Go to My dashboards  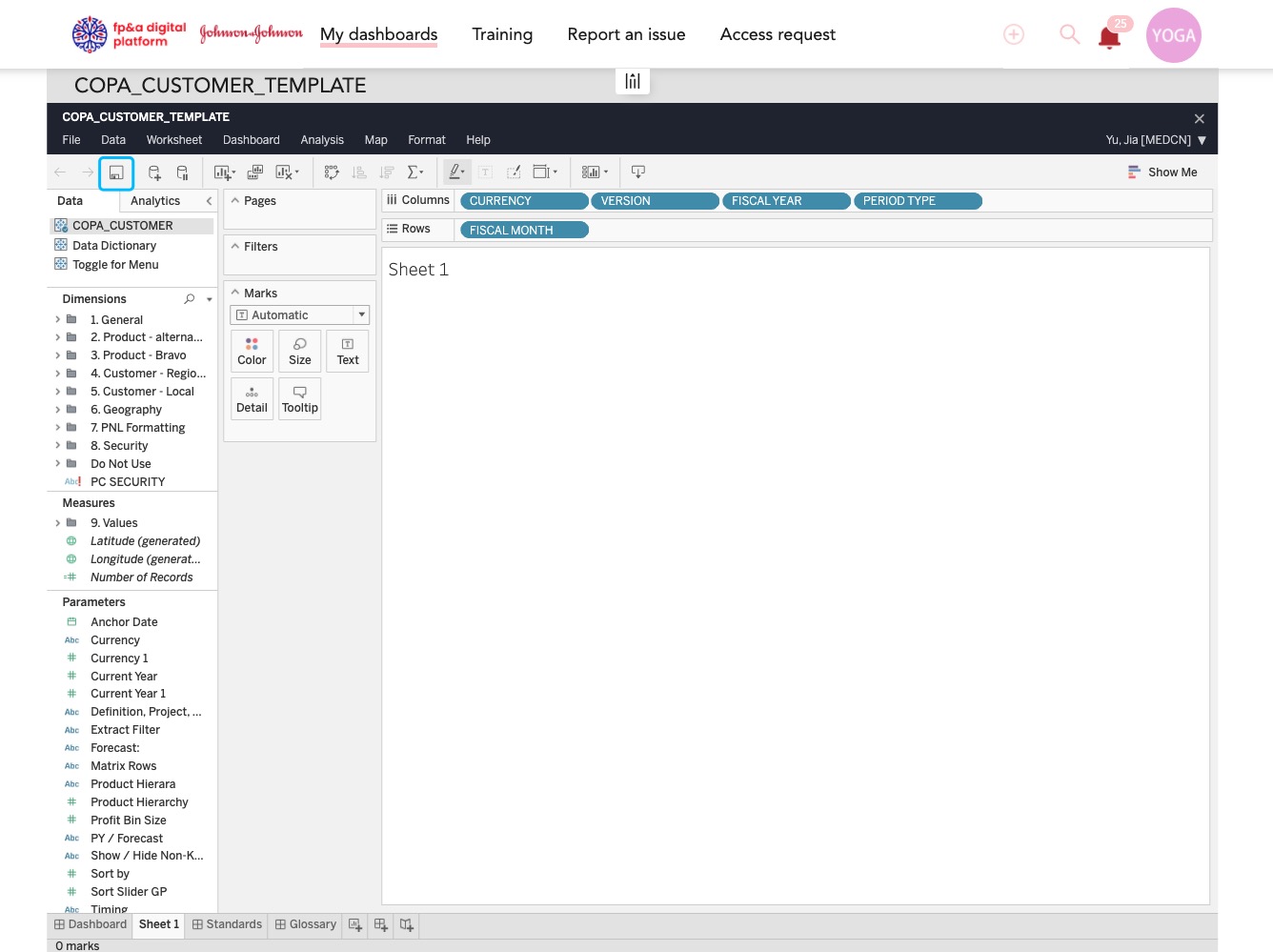click(x=379, y=34)
